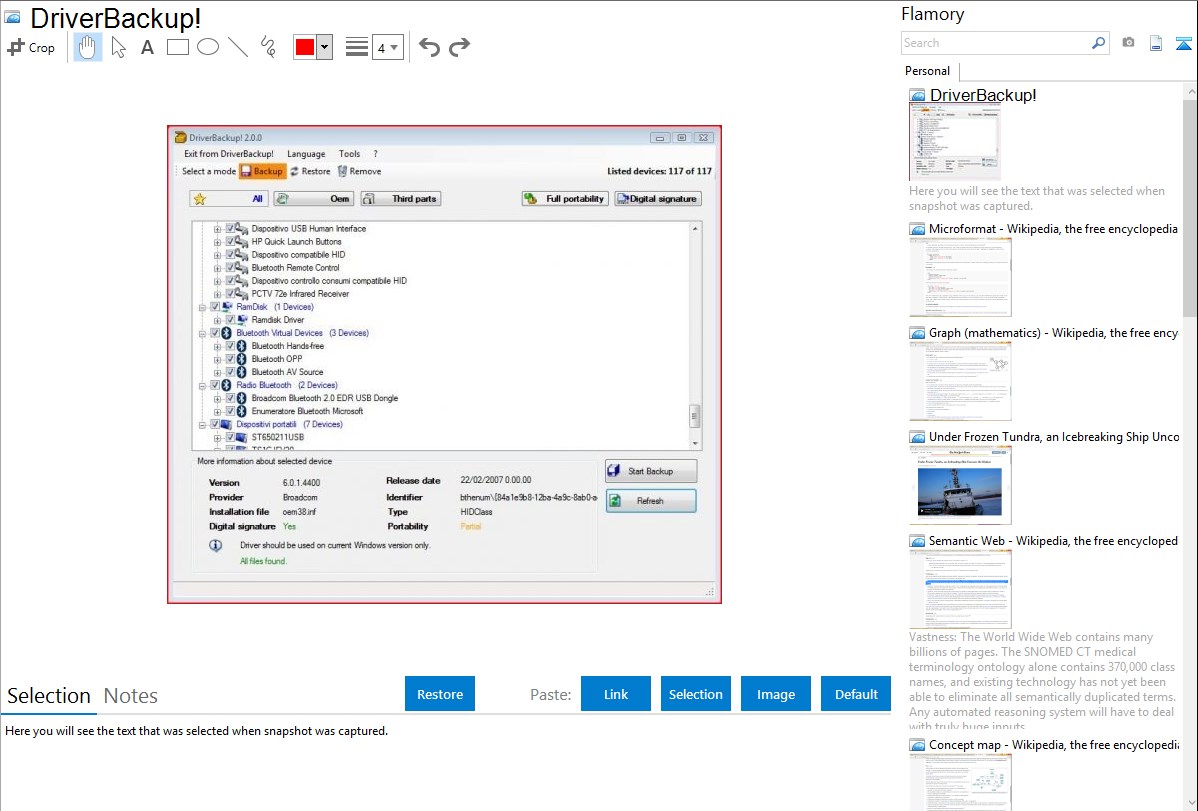This screenshot has width=1198, height=811.
Task: Toggle the PCTV 72e Infrared Receiver checkbox
Action: (230, 294)
